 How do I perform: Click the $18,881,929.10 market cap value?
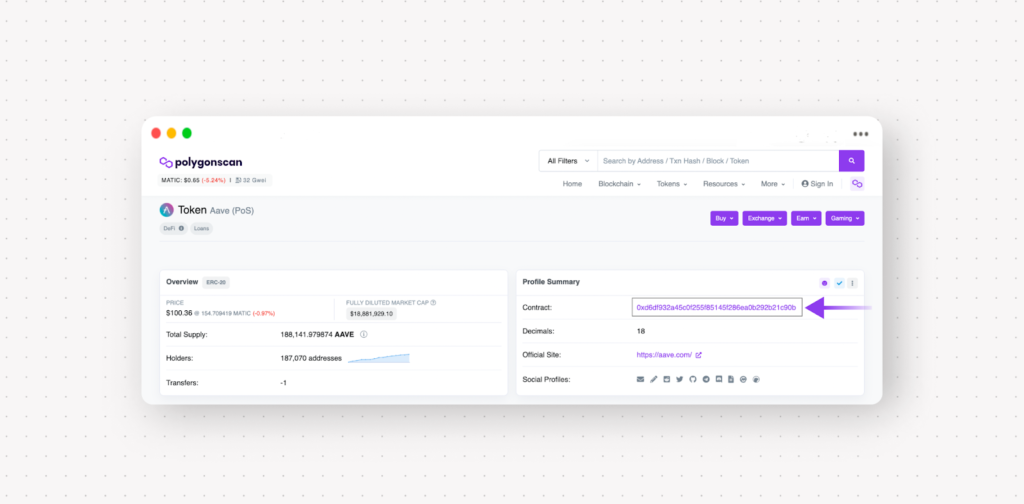tap(371, 314)
